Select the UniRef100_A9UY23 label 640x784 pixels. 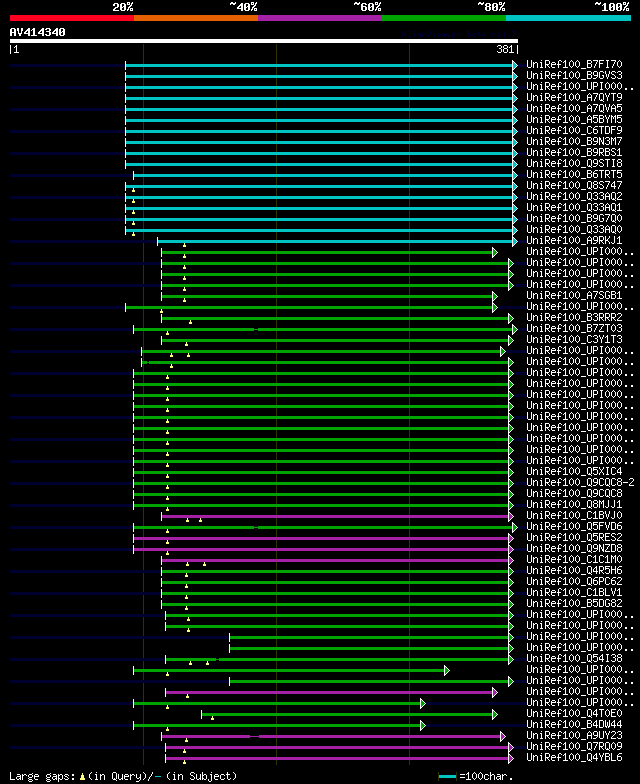click(574, 736)
